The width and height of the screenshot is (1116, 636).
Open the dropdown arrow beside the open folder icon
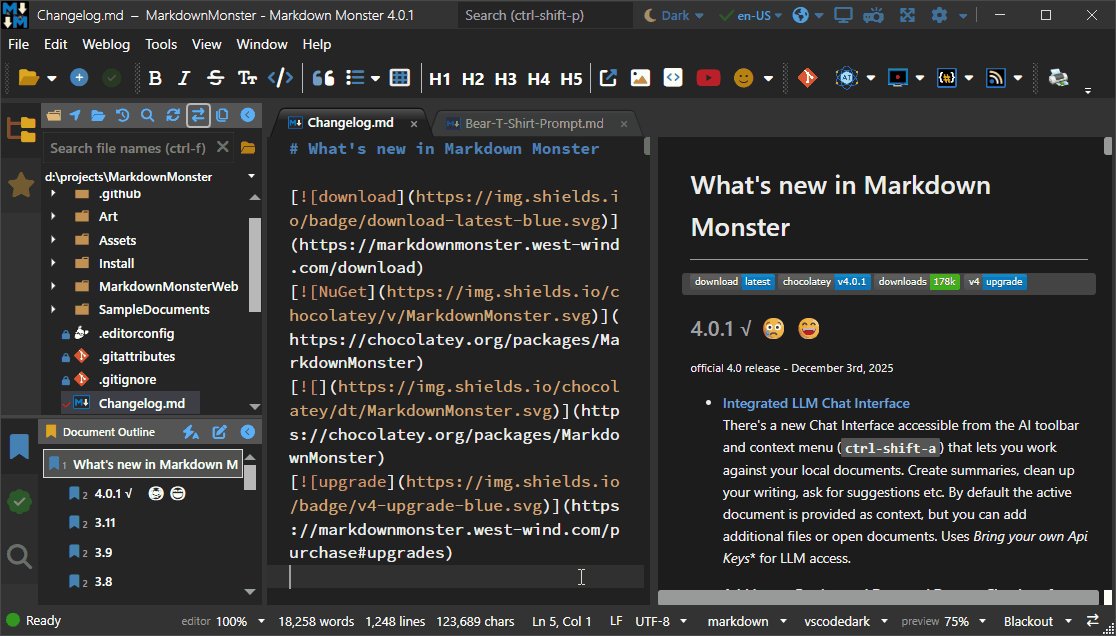tap(51, 78)
